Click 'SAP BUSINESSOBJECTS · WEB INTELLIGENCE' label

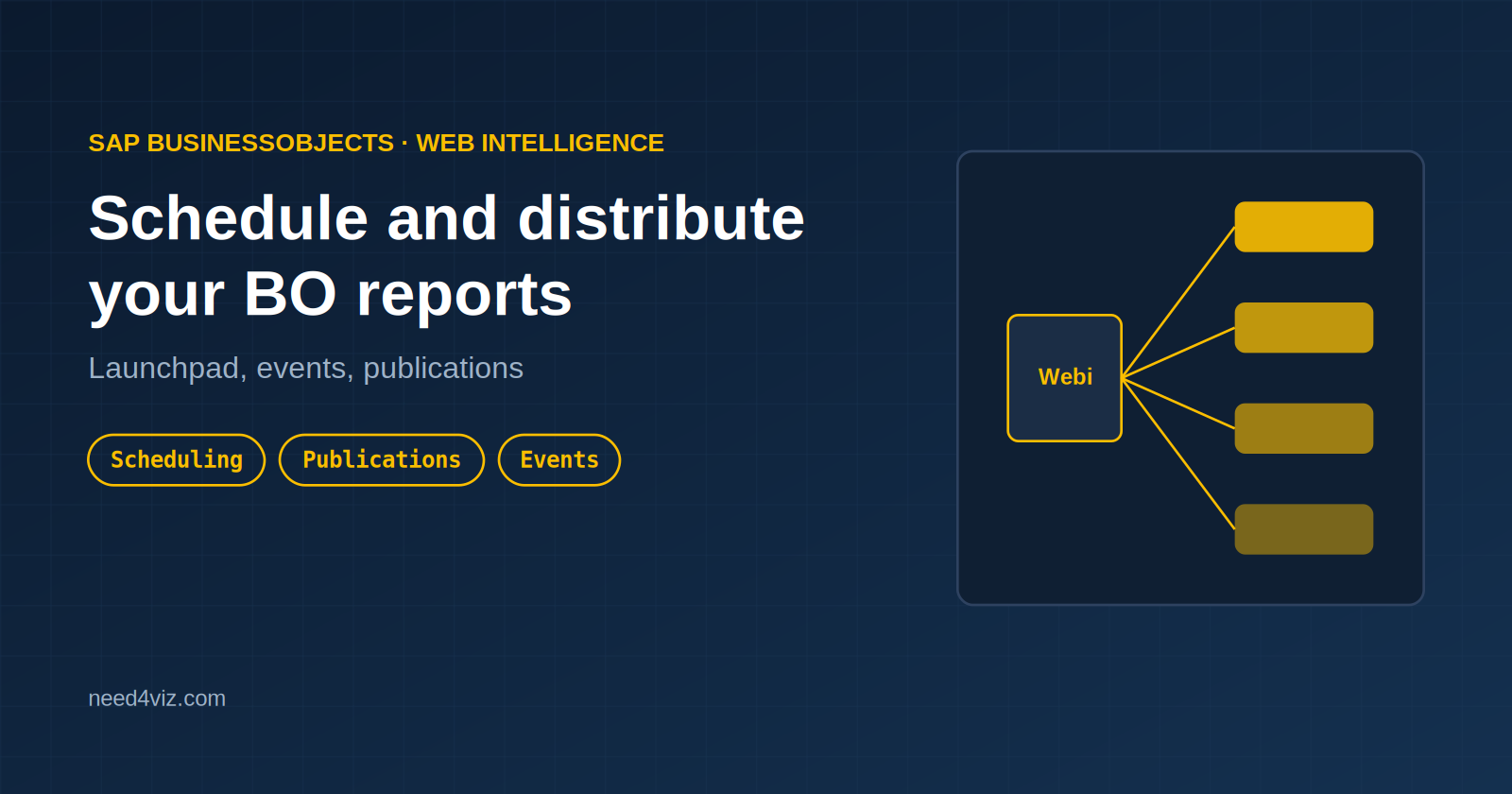[376, 143]
